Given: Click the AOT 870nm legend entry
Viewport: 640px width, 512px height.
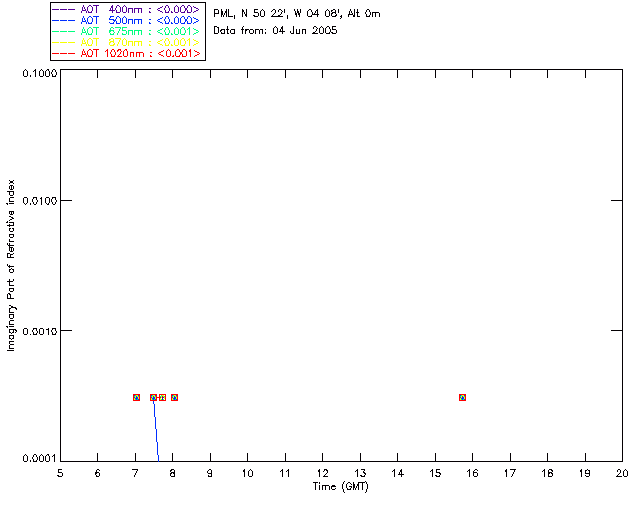Looking at the screenshot, I should [x=126, y=42].
